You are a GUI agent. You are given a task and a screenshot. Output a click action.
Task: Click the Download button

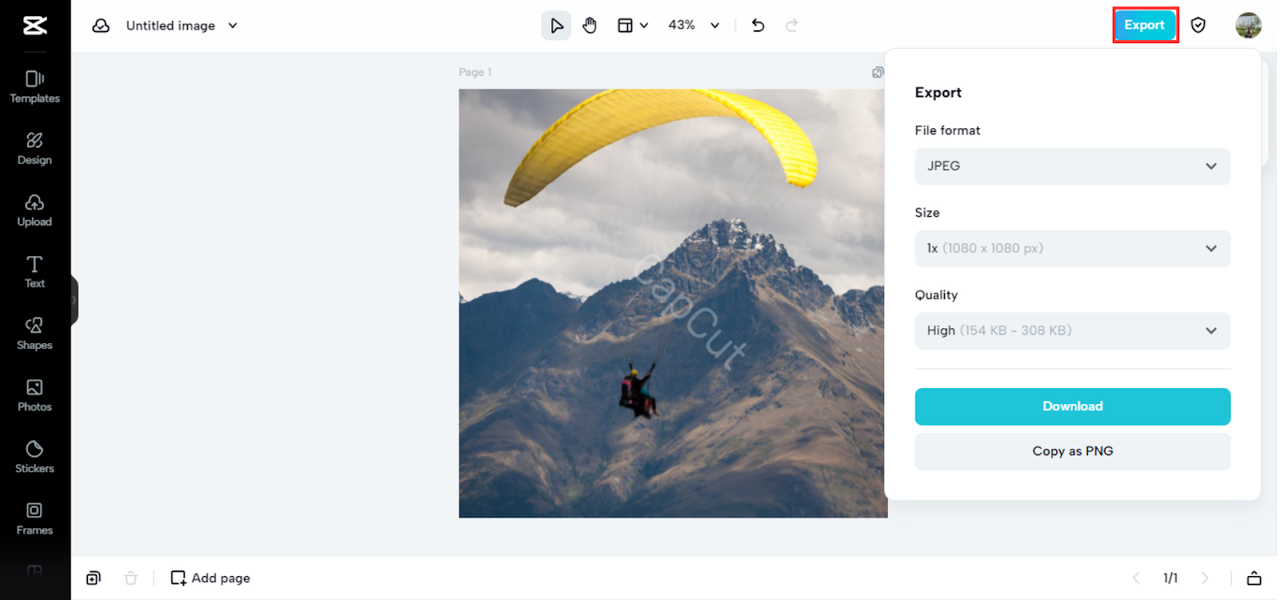(1072, 406)
